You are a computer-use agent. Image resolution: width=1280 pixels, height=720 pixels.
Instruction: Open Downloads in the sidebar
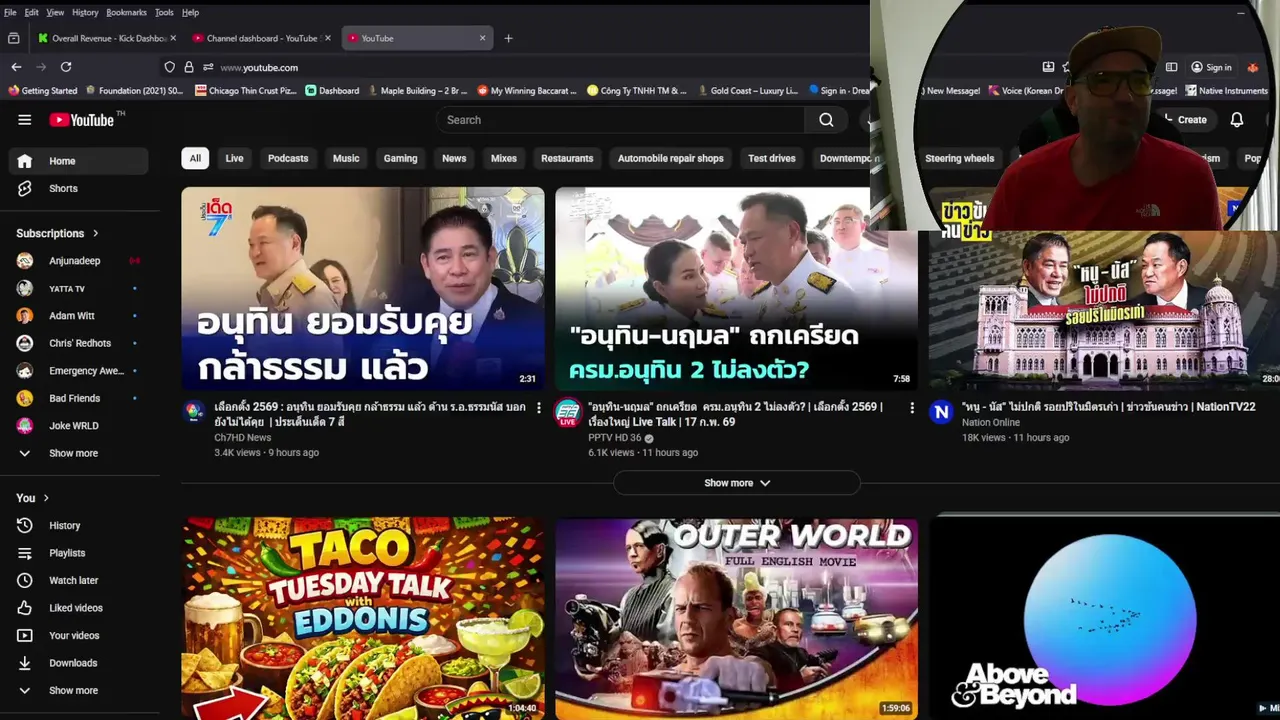tap(78, 663)
